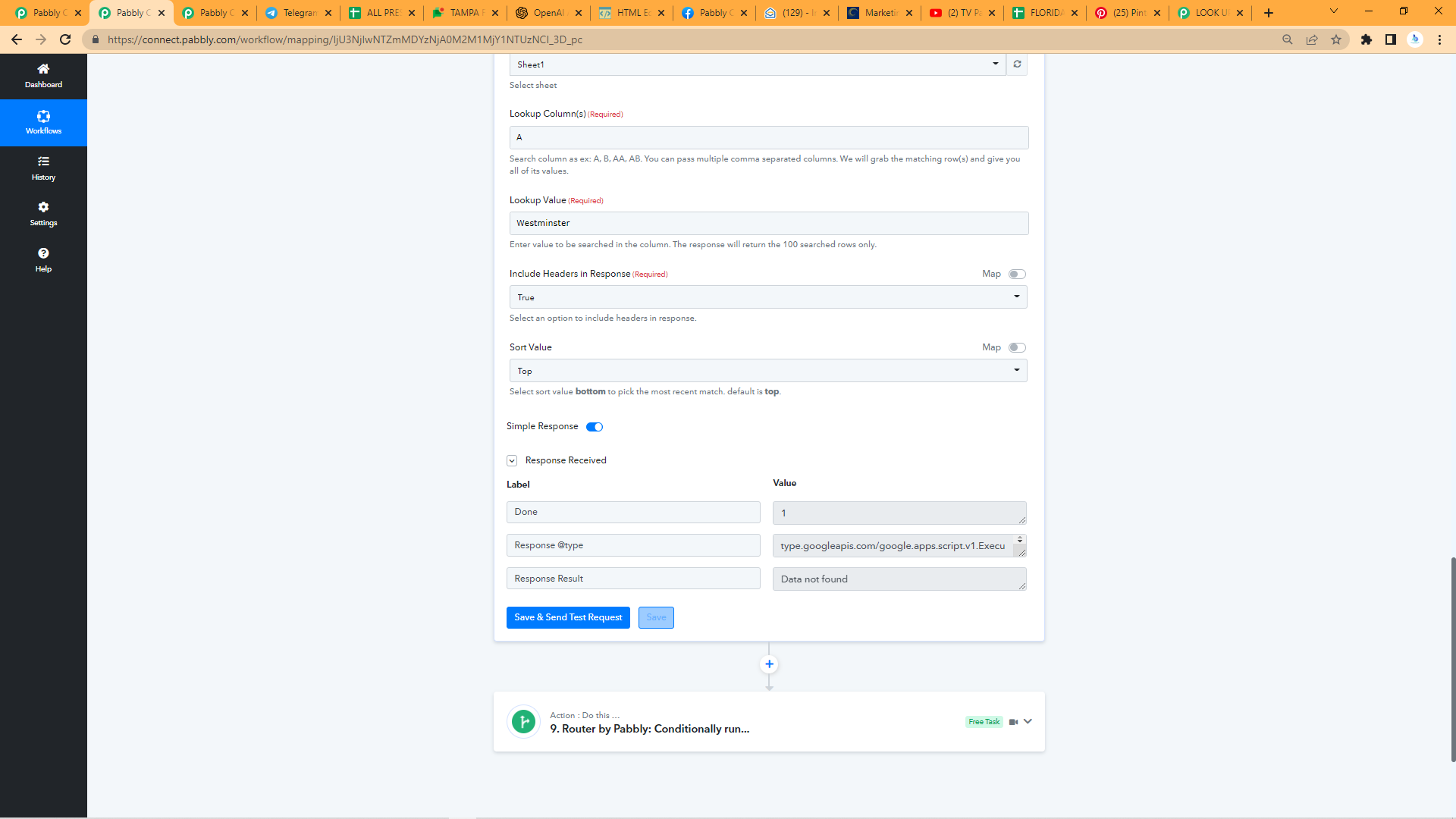Screen dimensions: 1456x819
Task: Click the Done value field showing 1
Action: click(x=899, y=513)
